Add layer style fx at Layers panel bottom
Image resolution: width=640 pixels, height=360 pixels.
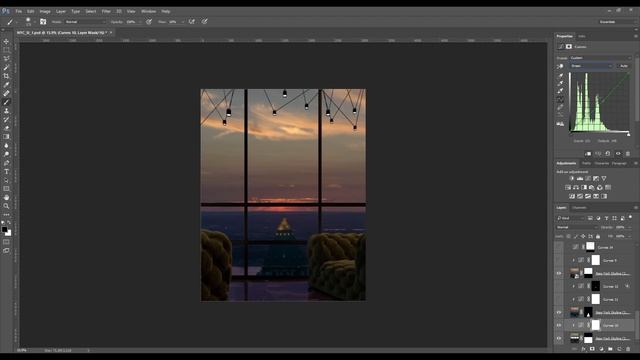pyautogui.click(x=583, y=349)
